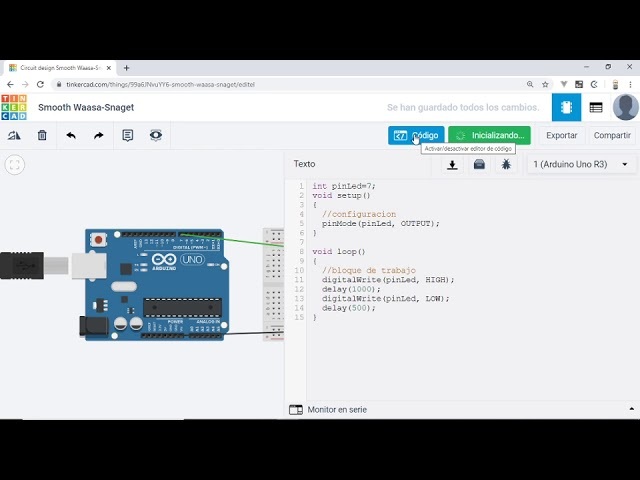Switch to circuit view in header
The height and width of the screenshot is (480, 640).
566,107
